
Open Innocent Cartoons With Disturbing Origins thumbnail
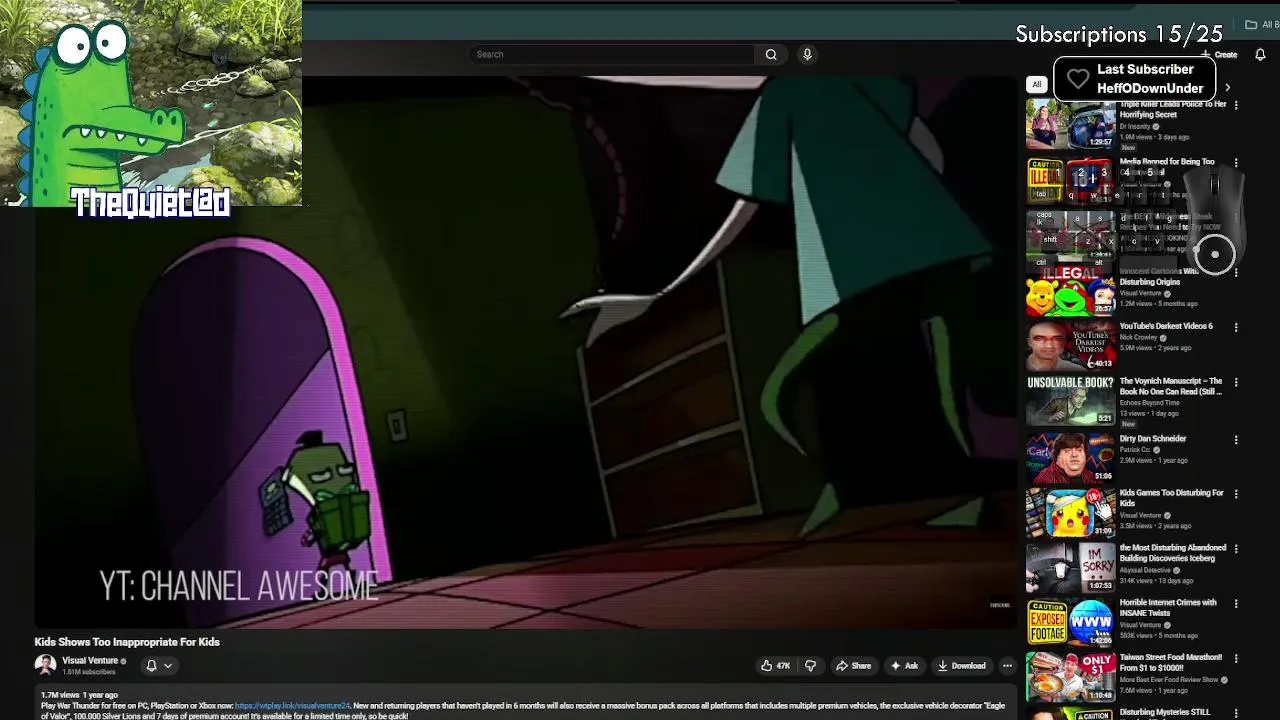tap(1070, 291)
